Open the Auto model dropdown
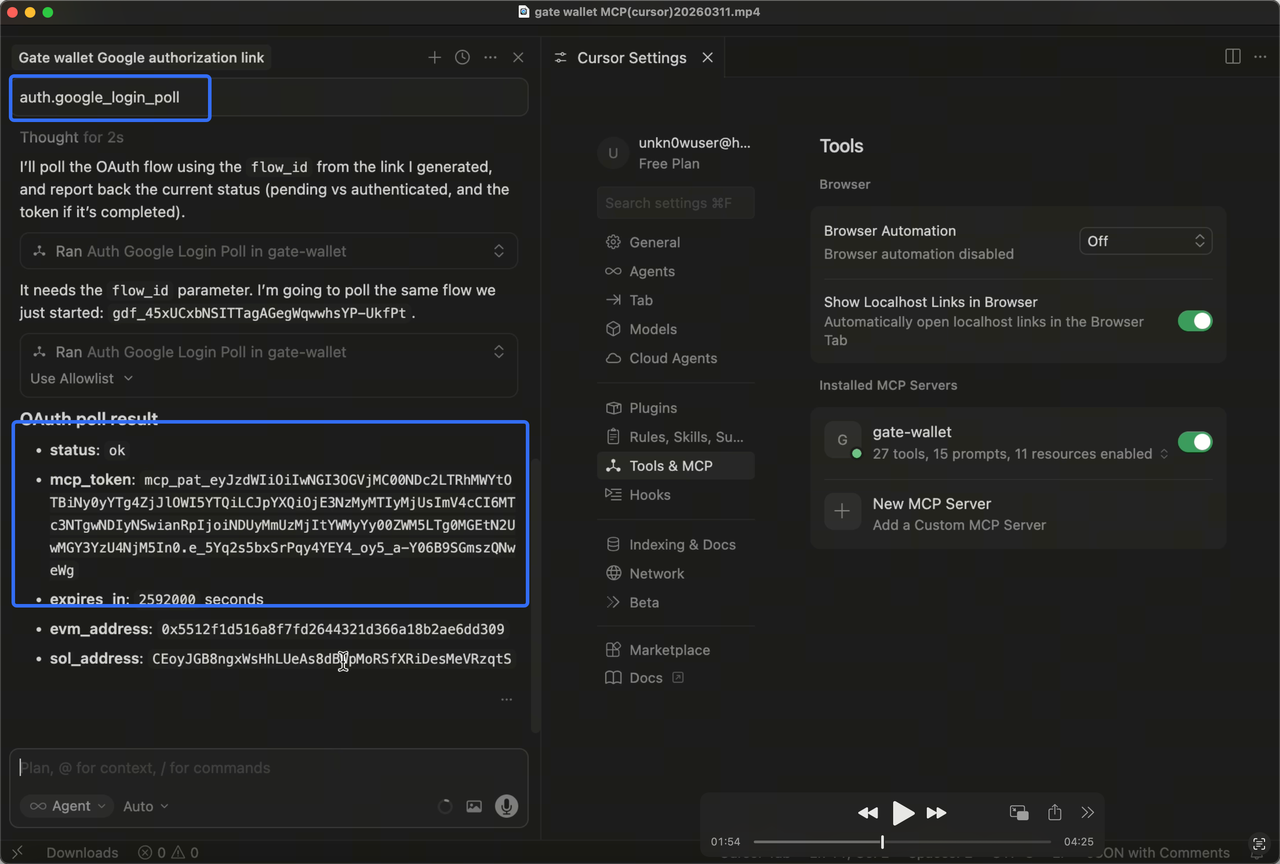Viewport: 1280px width, 864px height. pos(145,806)
